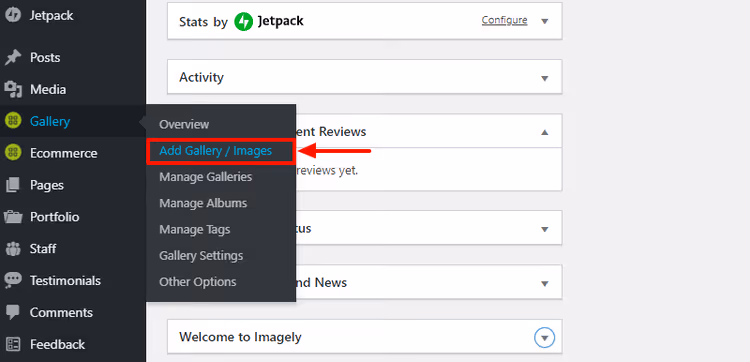Viewport: 750px width, 362px height.
Task: Expand the widget below Recent Reviews
Action: pyautogui.click(x=544, y=229)
